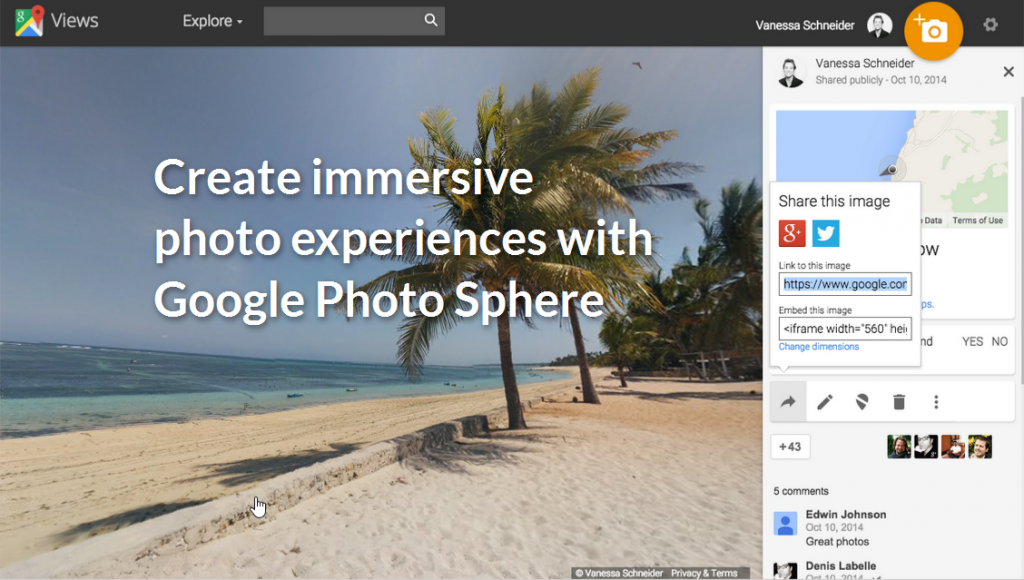
Task: Open settings gear icon
Action: point(991,25)
